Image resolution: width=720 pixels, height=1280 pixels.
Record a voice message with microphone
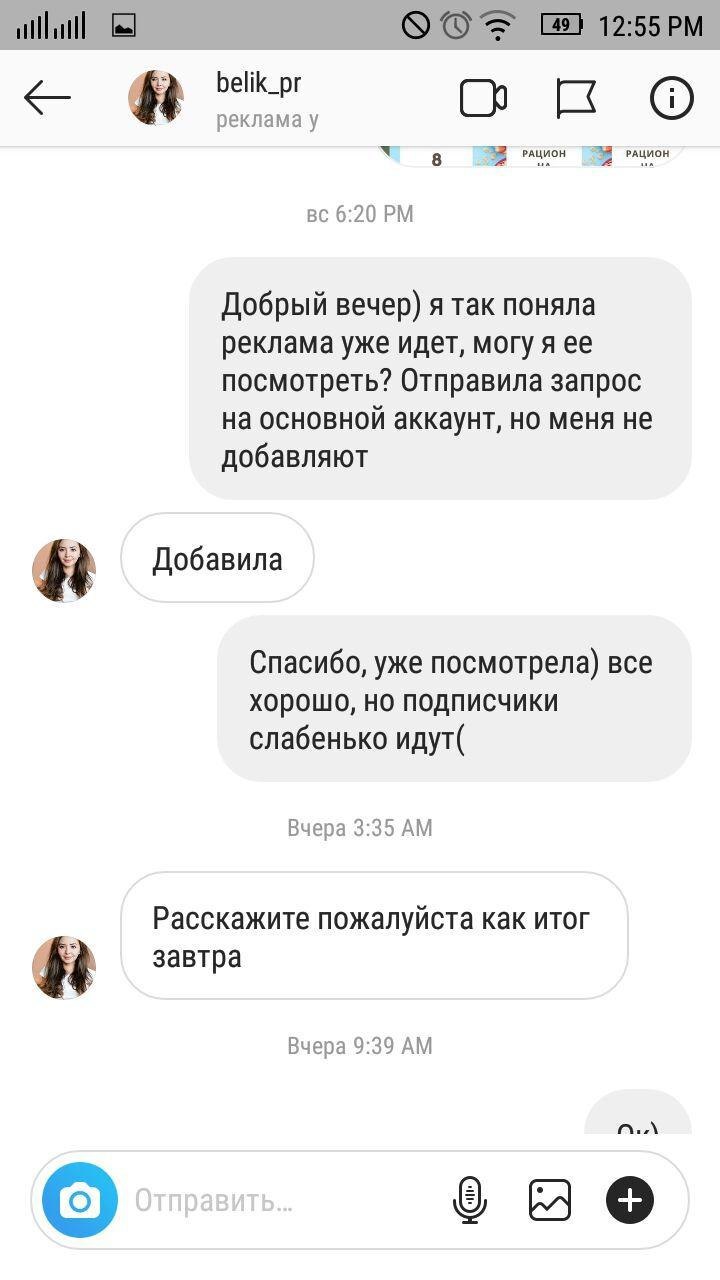(469, 1200)
